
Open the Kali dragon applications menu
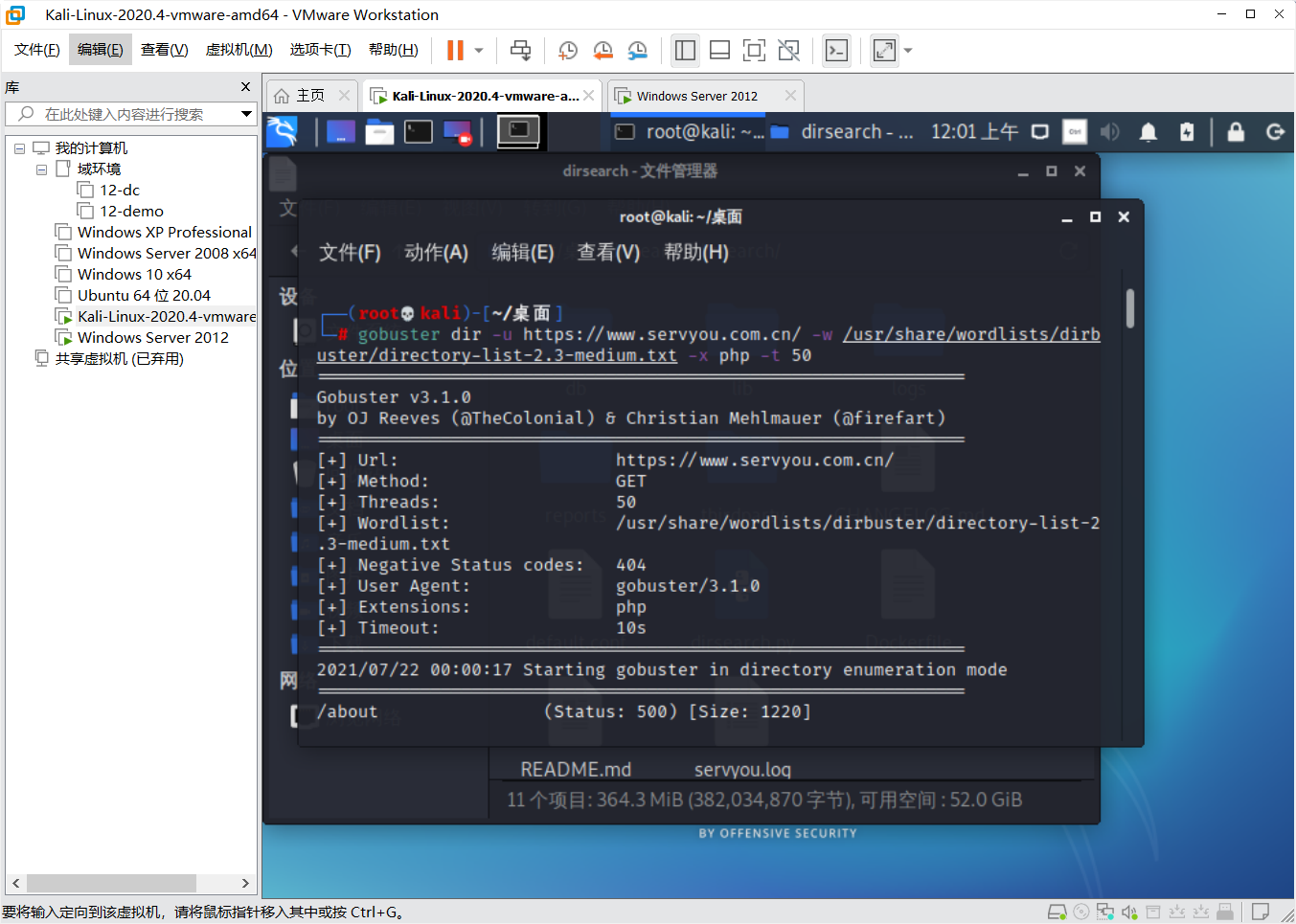[283, 131]
